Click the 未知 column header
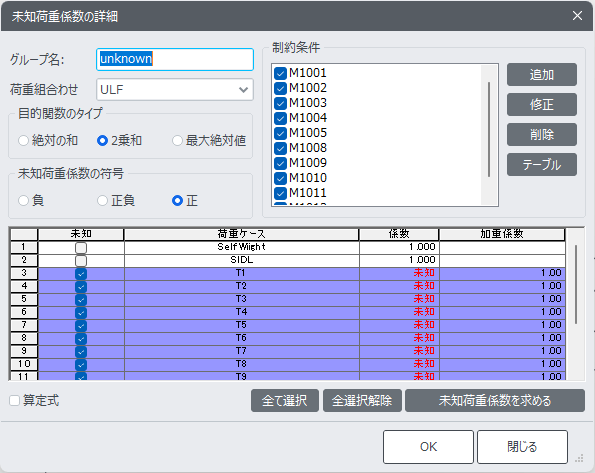Viewport: 595px width, 473px height. coord(81,234)
